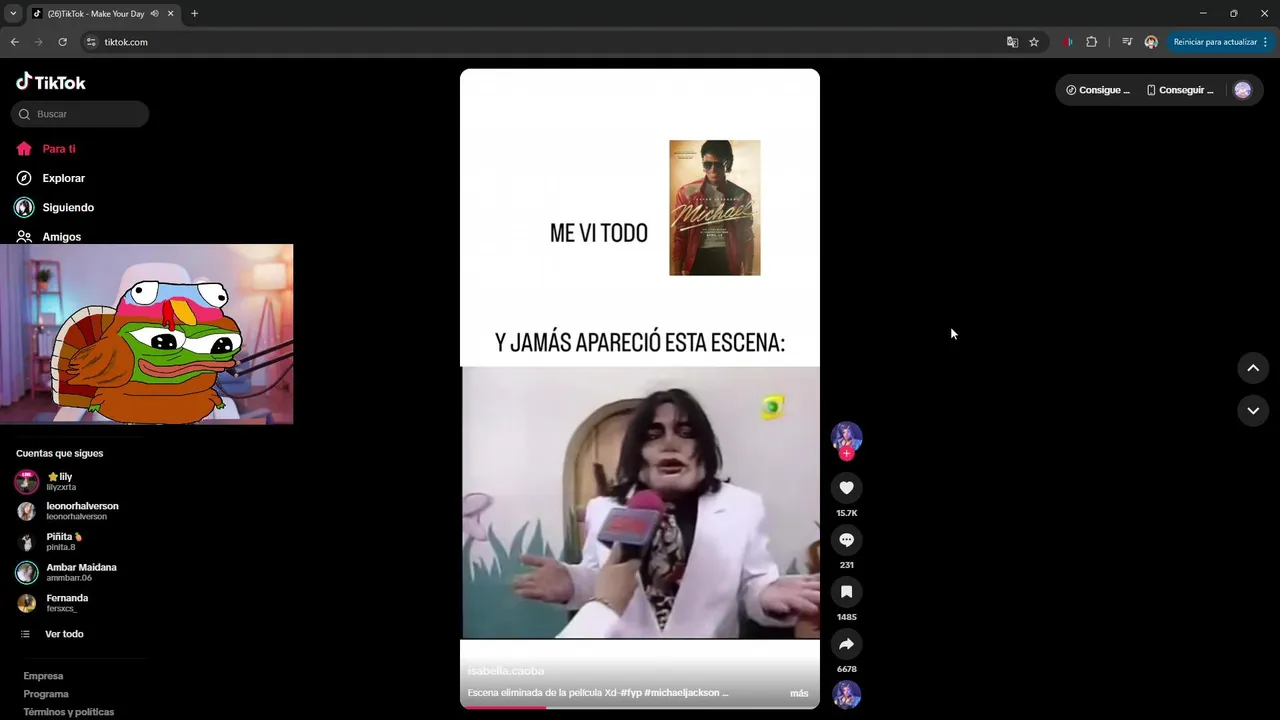Open the sound disc at video bottom

click(x=846, y=694)
